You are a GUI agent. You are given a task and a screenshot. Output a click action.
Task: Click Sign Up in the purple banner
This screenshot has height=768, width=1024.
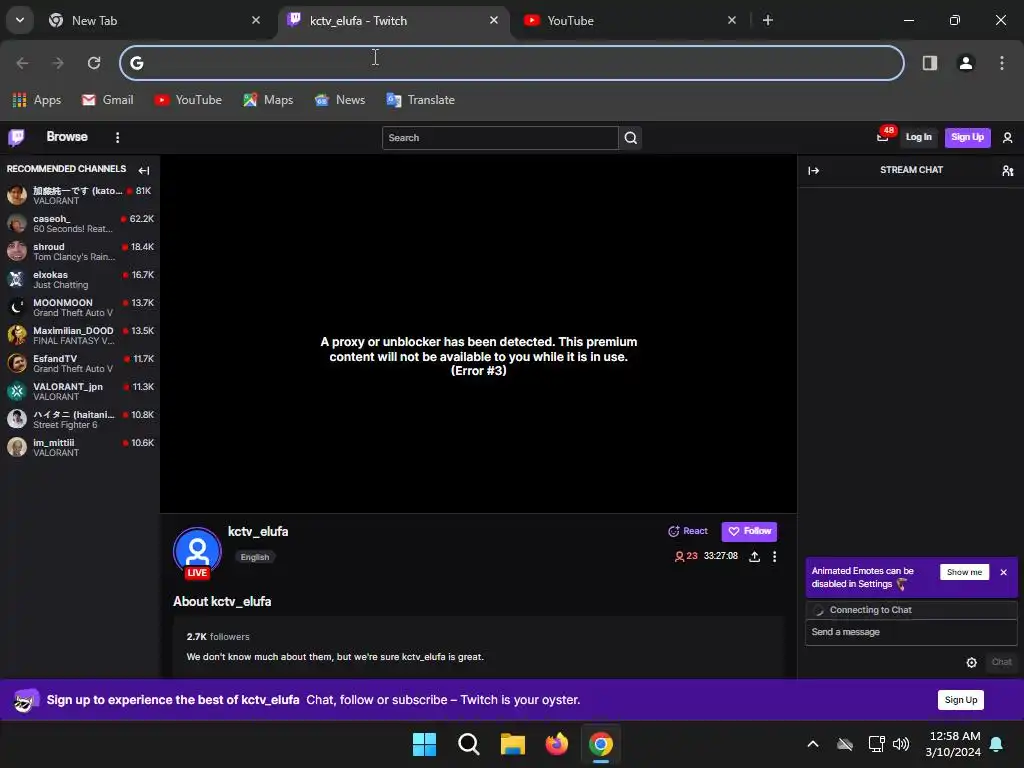tap(961, 700)
